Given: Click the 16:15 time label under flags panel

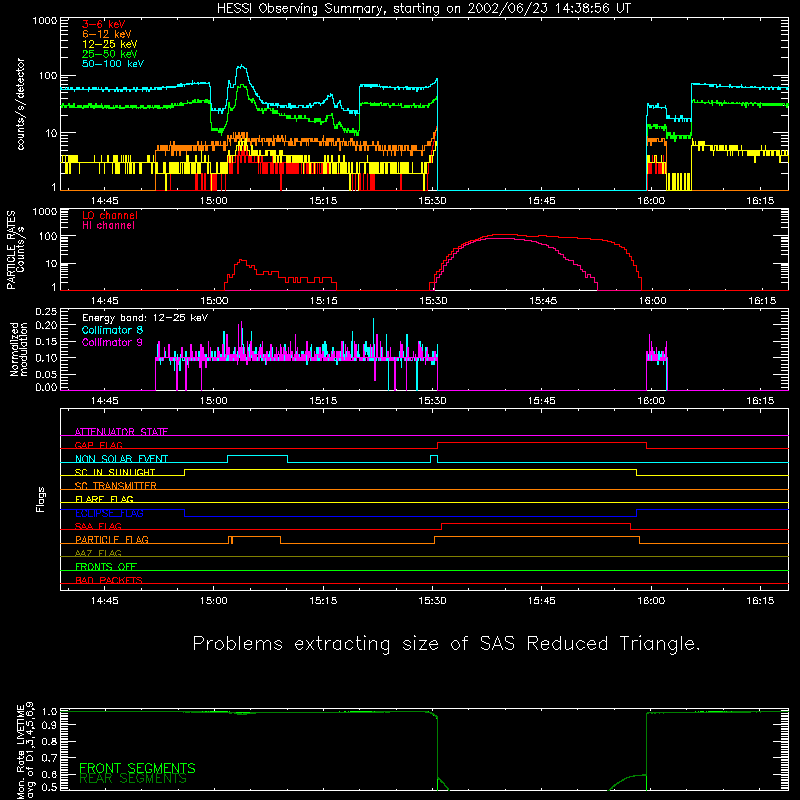Looking at the screenshot, I should click(760, 601).
